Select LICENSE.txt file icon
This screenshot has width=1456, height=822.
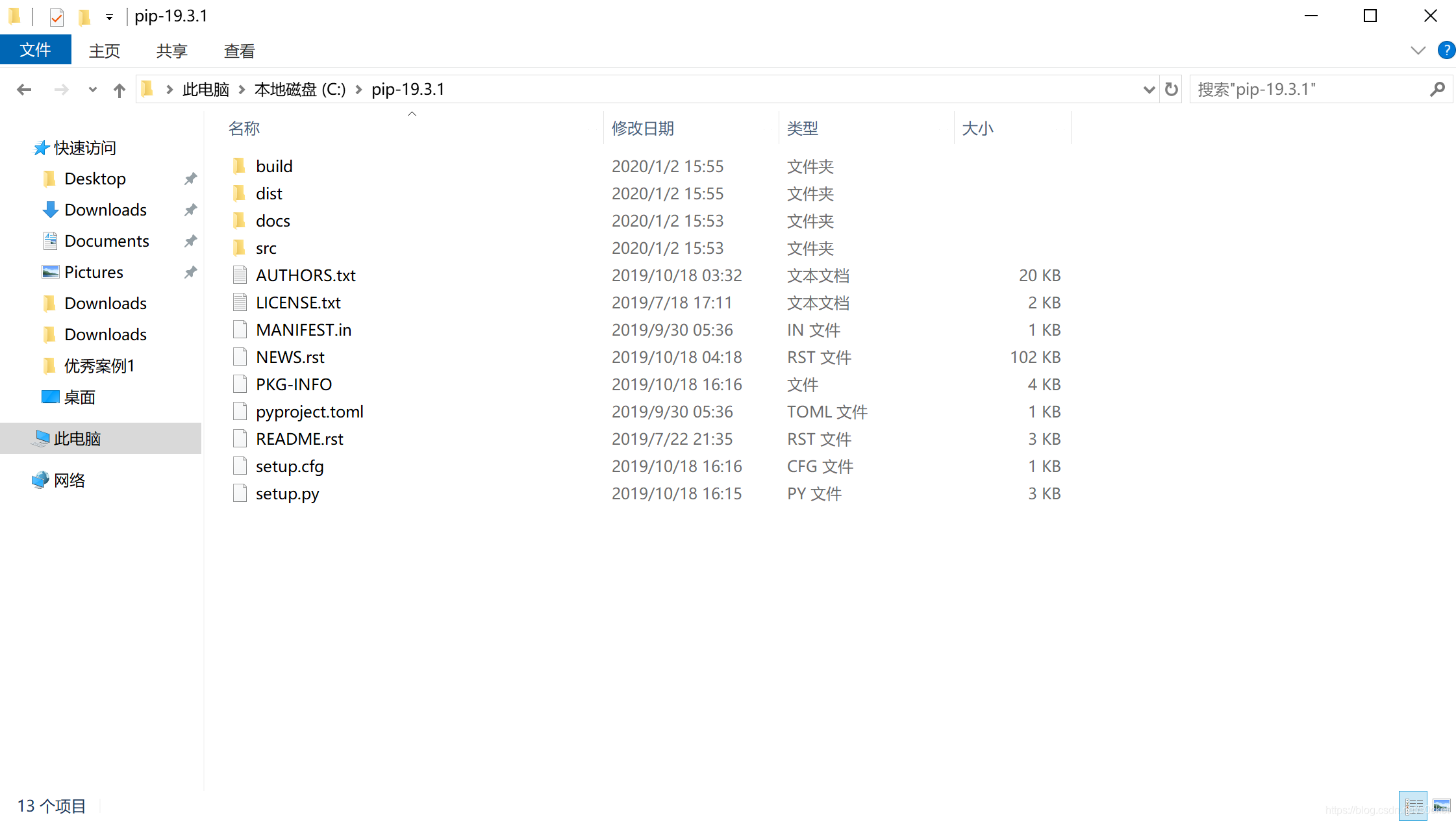coord(240,303)
